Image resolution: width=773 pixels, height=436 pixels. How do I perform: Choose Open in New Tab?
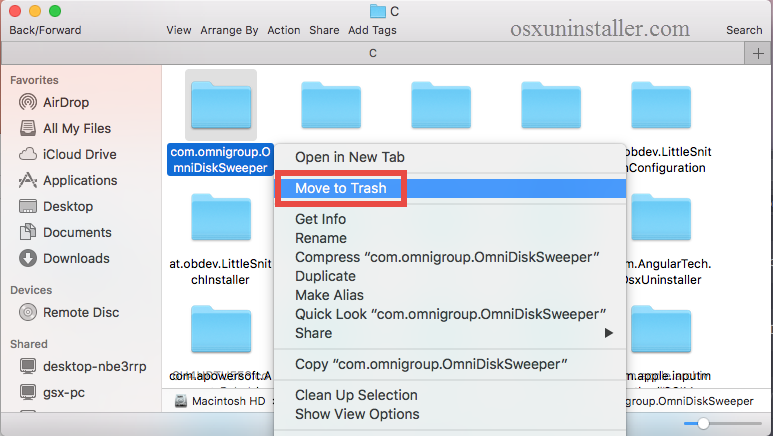pos(450,157)
